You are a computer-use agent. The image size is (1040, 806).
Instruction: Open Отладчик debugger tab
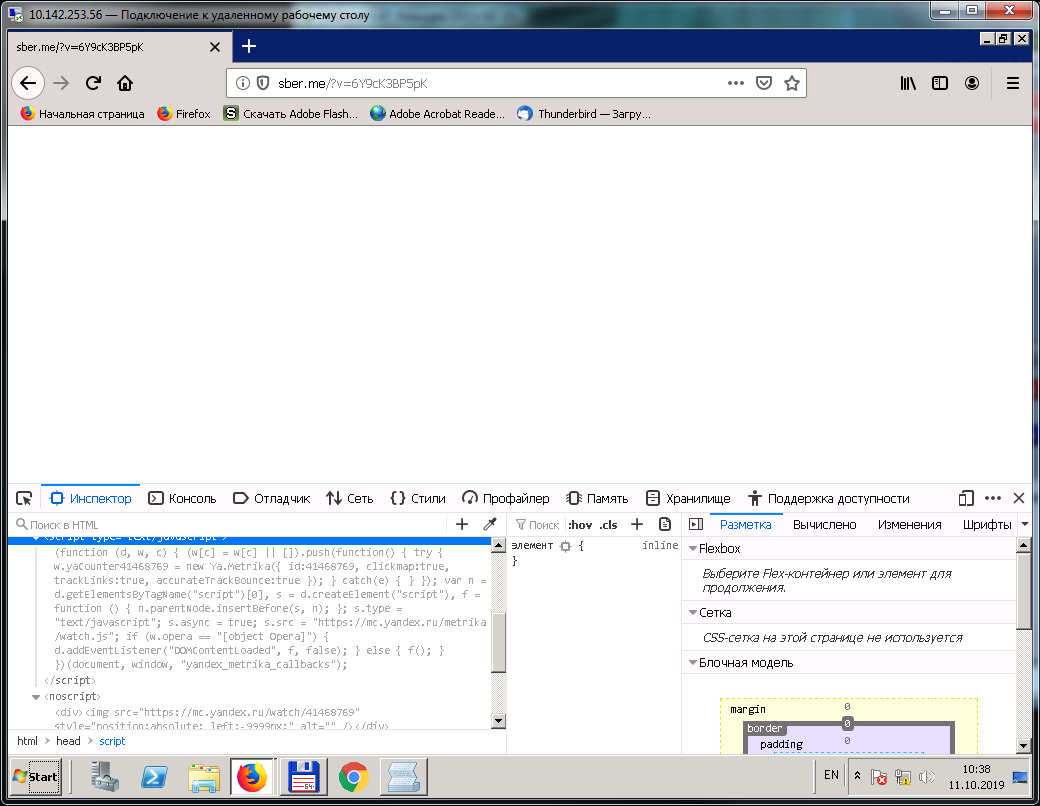tap(272, 498)
